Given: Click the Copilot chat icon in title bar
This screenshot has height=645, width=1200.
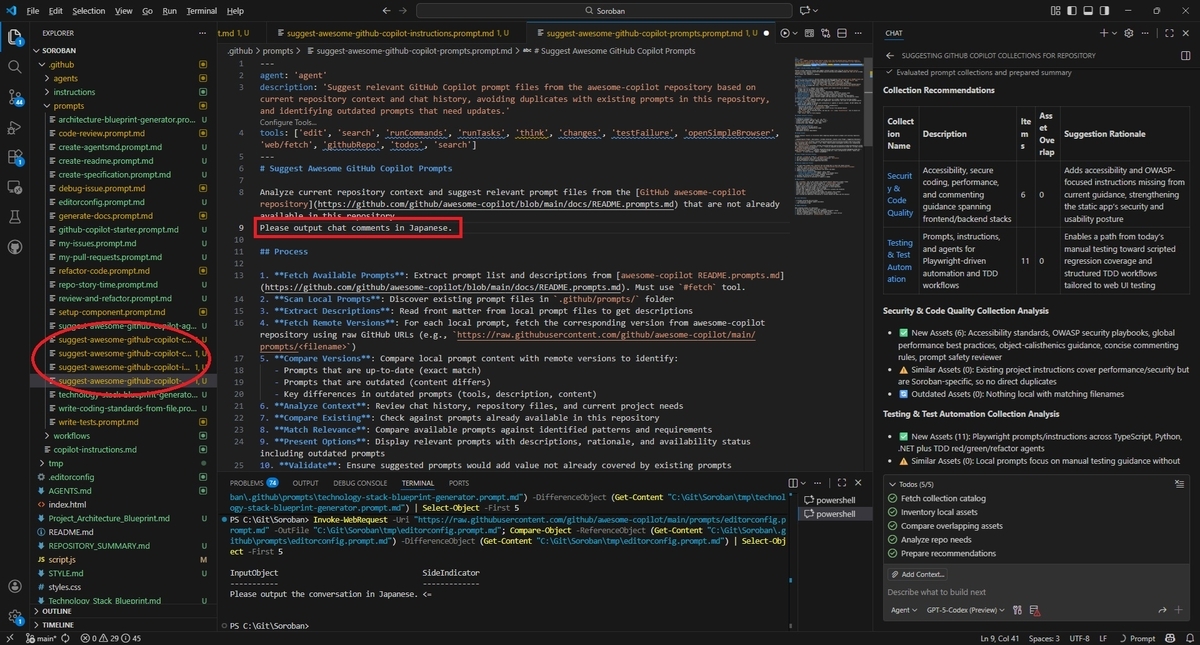Looking at the screenshot, I should (803, 10).
